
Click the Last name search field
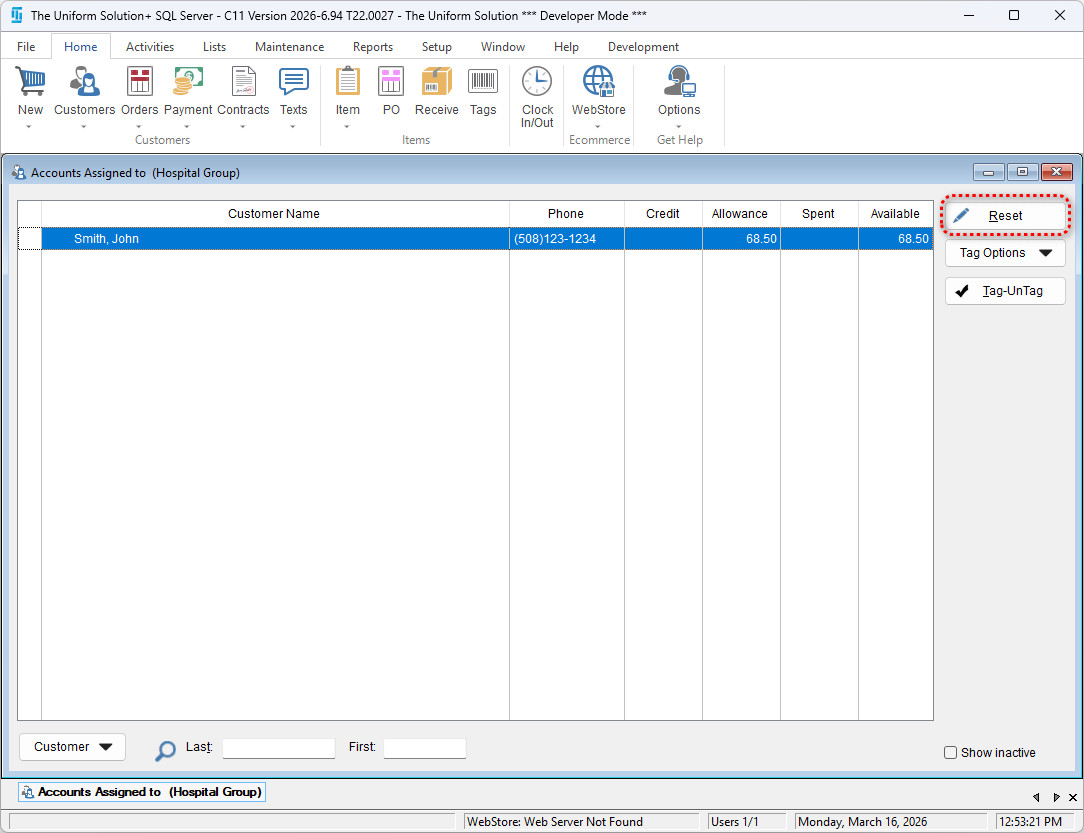[x=278, y=748]
